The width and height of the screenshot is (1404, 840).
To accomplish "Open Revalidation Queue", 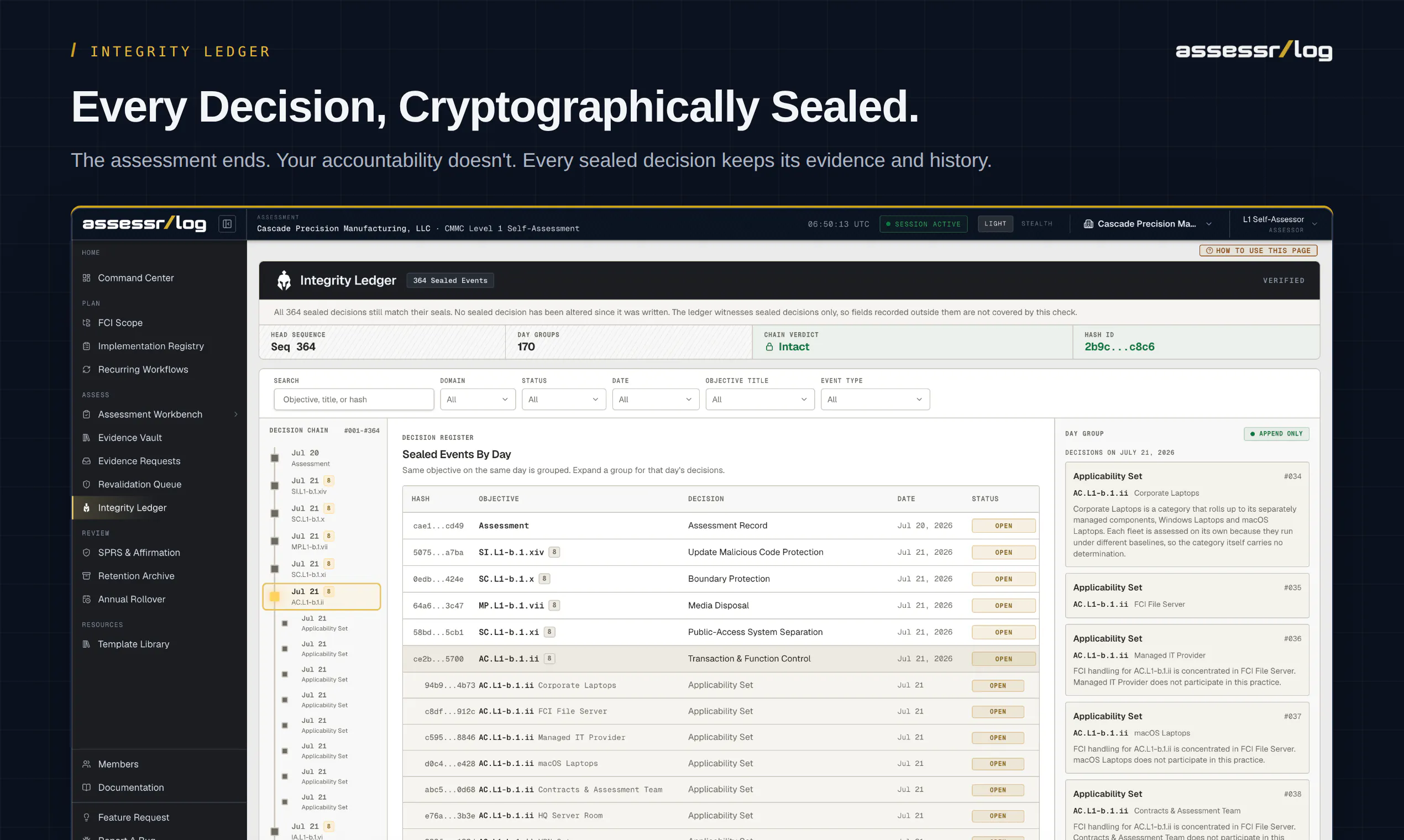I will pyautogui.click(x=139, y=484).
